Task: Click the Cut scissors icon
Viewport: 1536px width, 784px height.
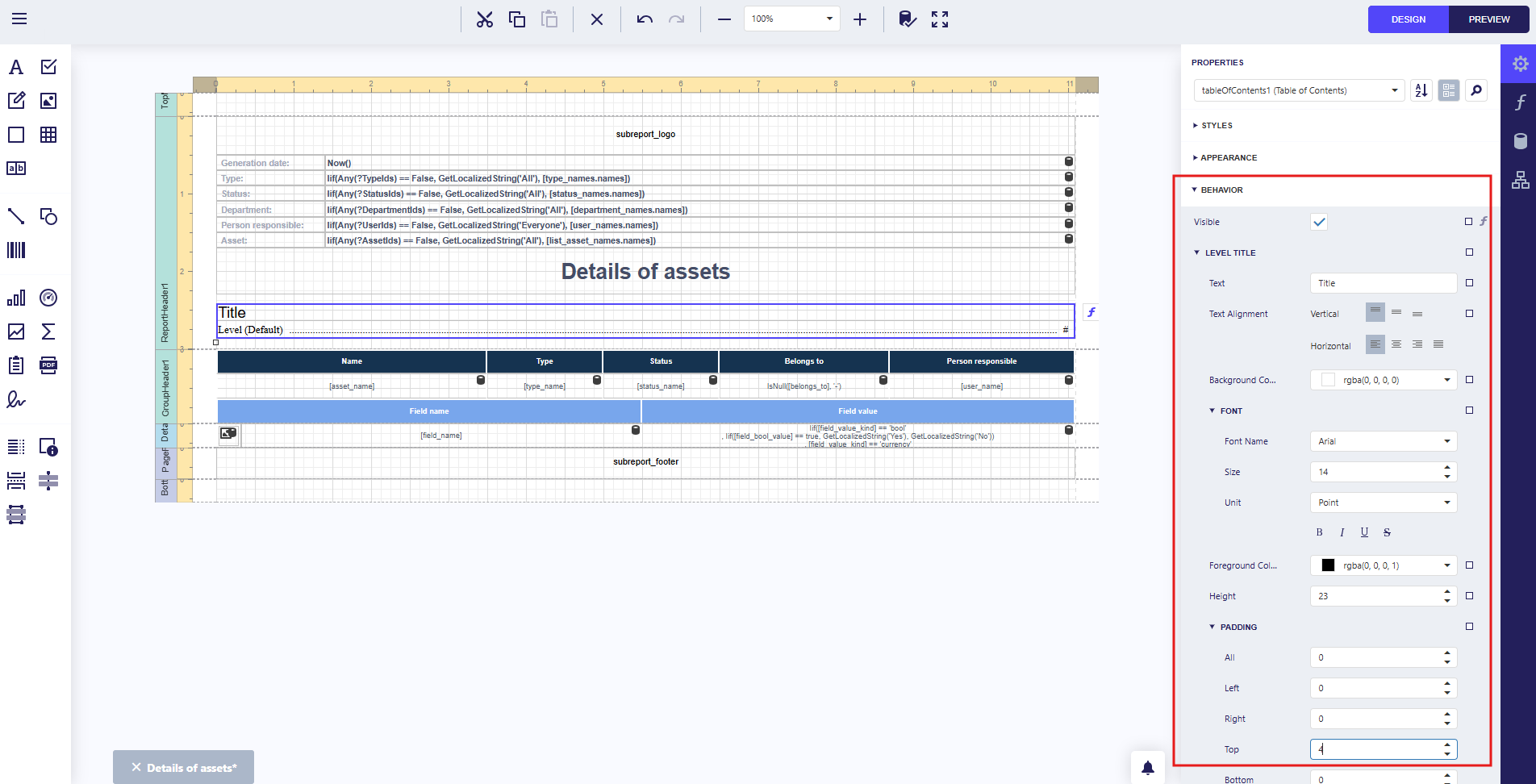Action: (484, 19)
